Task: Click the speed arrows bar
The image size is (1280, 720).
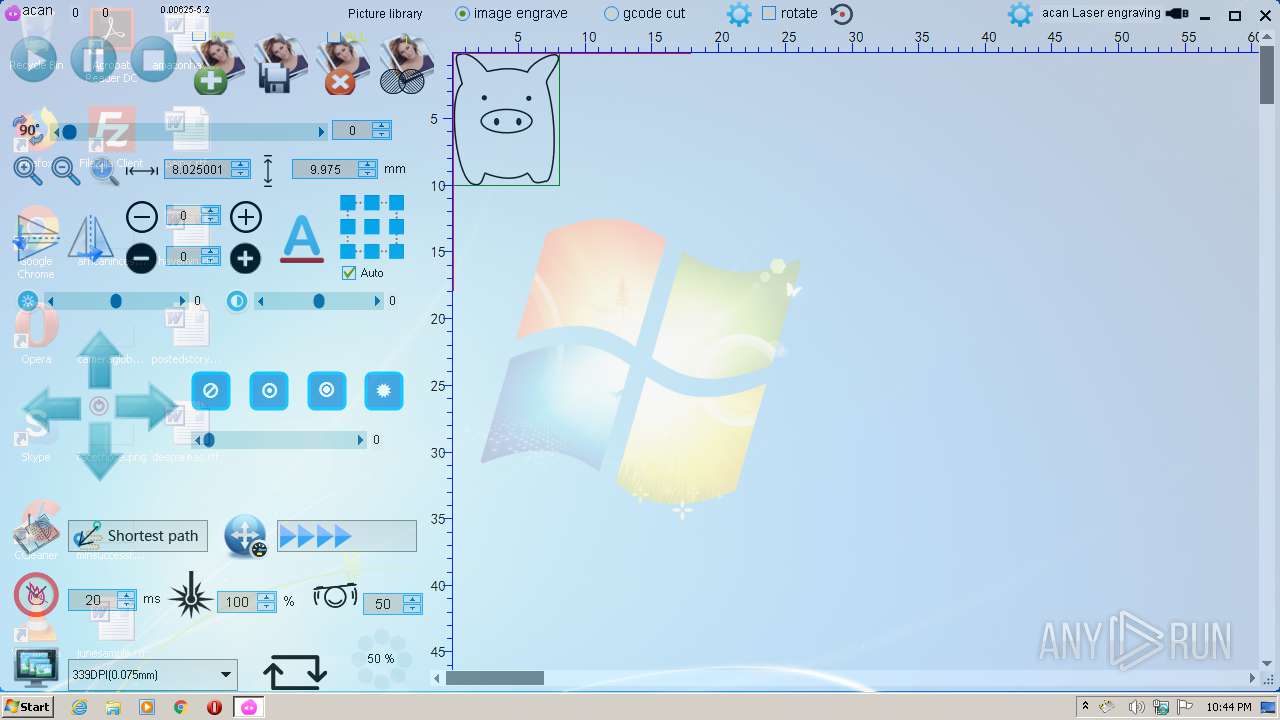Action: tap(346, 536)
